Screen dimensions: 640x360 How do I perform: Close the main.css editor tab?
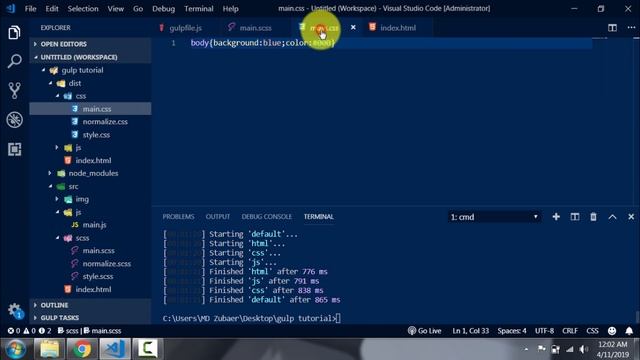(353, 27)
